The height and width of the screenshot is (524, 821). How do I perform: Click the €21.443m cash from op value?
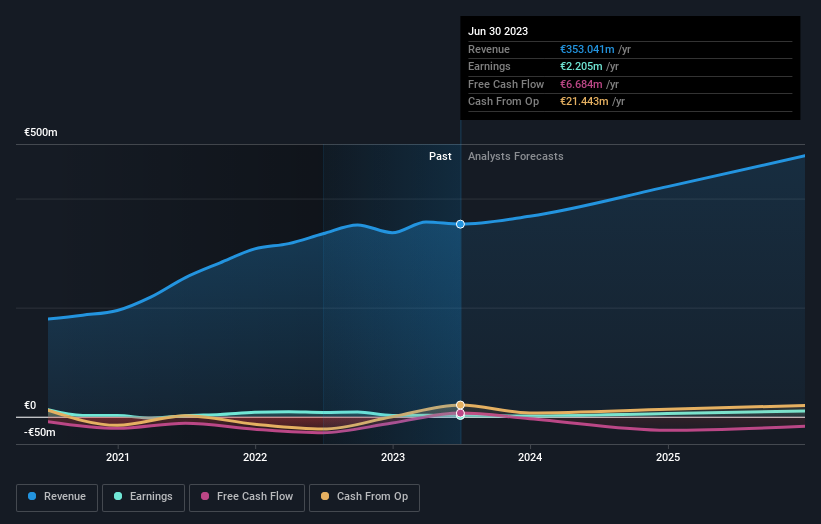(584, 102)
